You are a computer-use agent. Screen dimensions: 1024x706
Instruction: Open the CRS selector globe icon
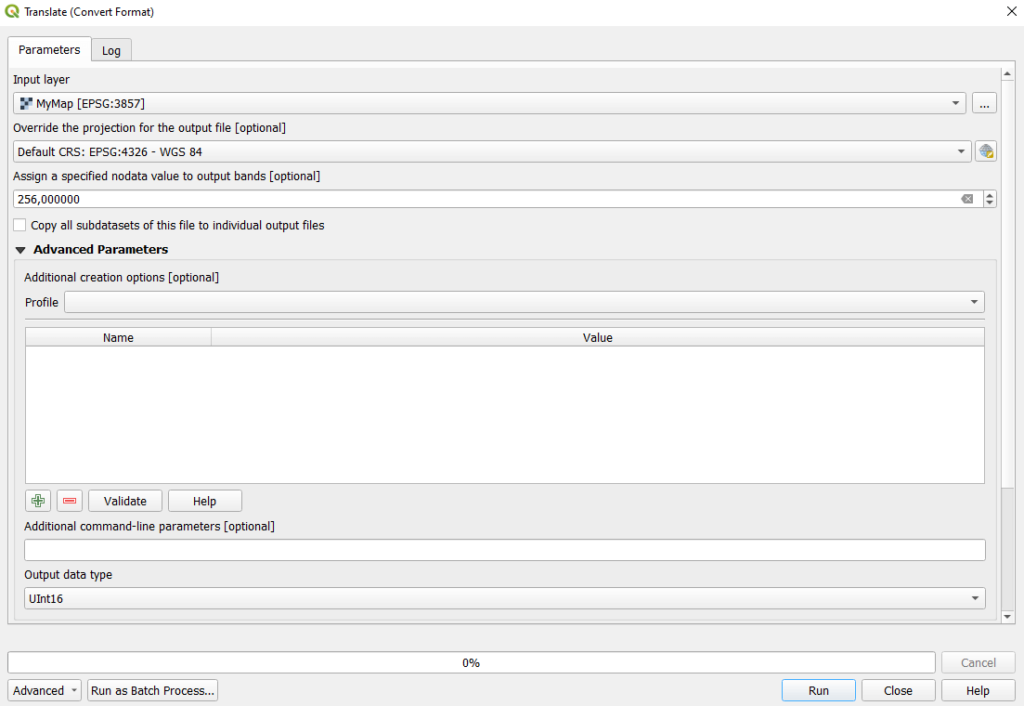click(x=986, y=151)
